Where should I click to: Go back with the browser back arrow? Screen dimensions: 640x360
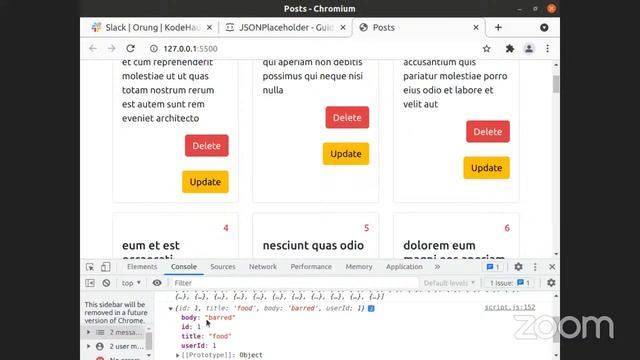(93, 49)
